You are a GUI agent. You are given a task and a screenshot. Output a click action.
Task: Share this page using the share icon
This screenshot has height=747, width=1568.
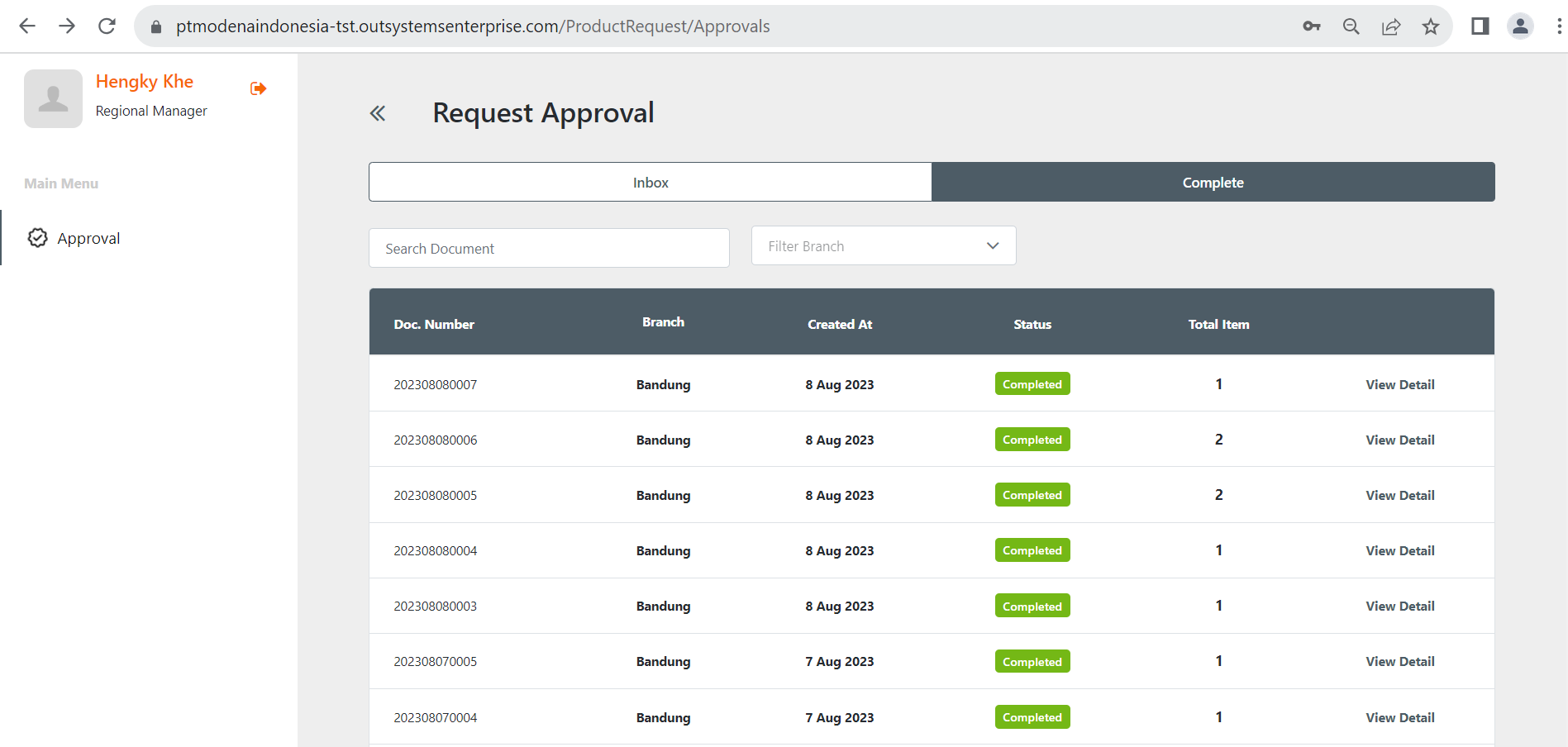click(x=1391, y=26)
